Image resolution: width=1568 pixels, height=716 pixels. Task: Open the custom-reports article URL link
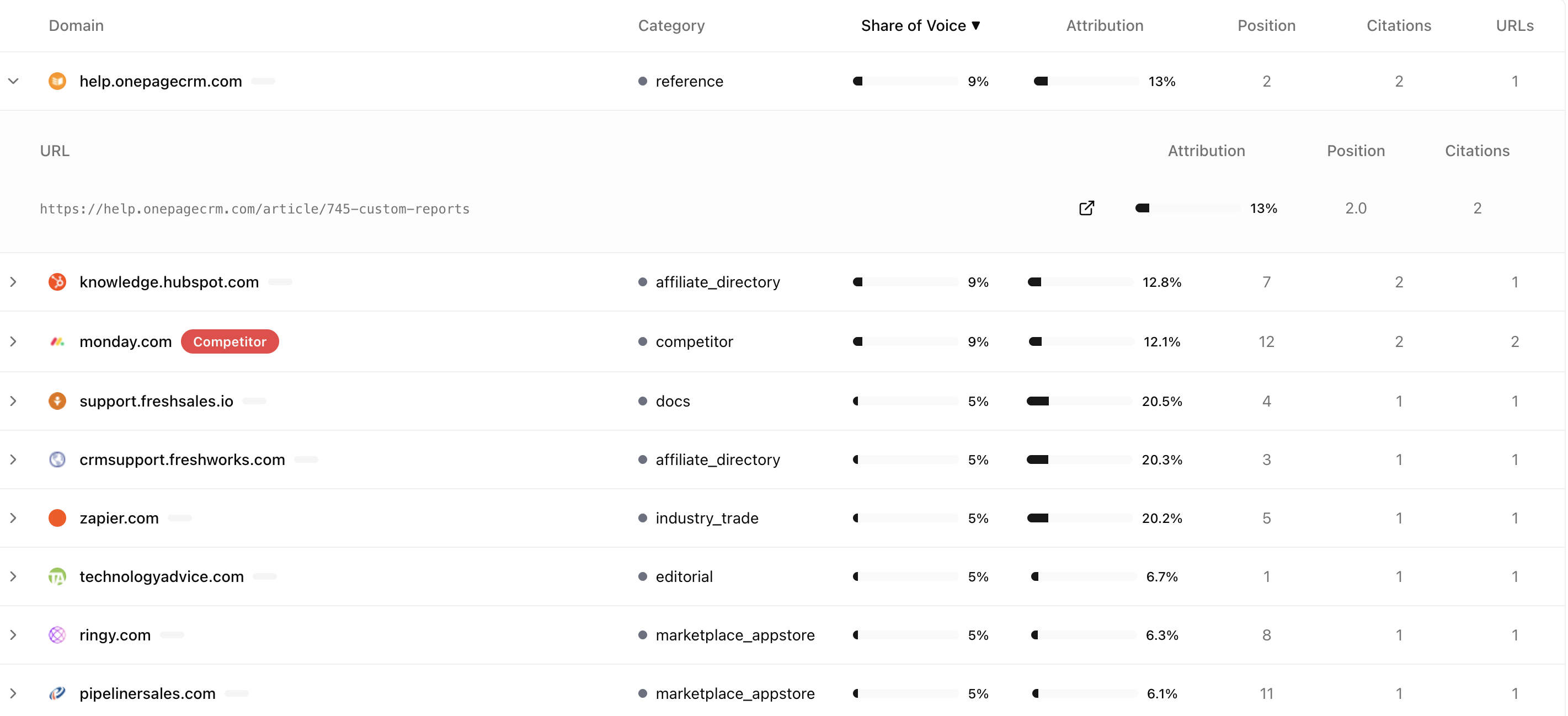tap(254, 208)
